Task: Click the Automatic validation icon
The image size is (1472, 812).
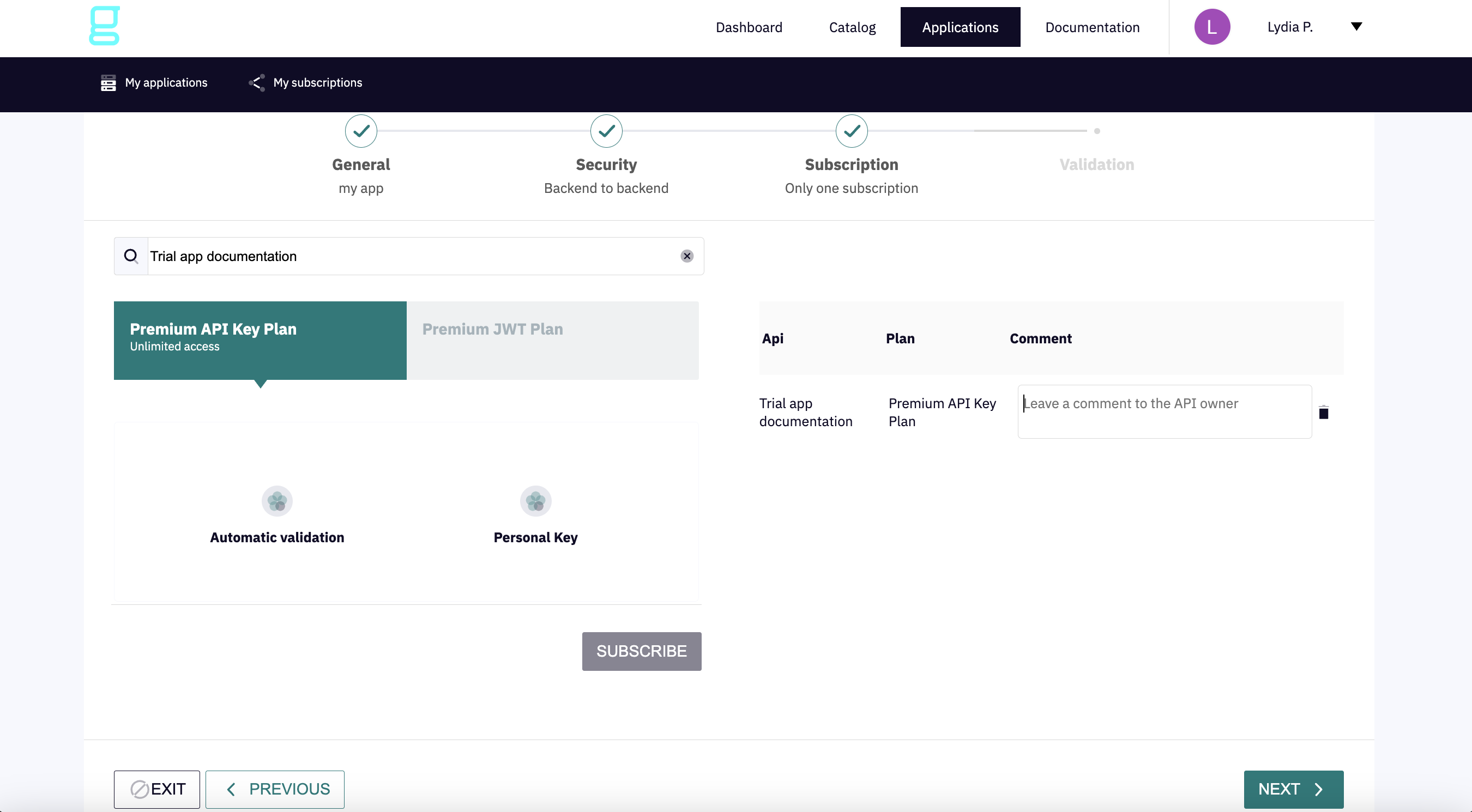Action: tap(277, 501)
